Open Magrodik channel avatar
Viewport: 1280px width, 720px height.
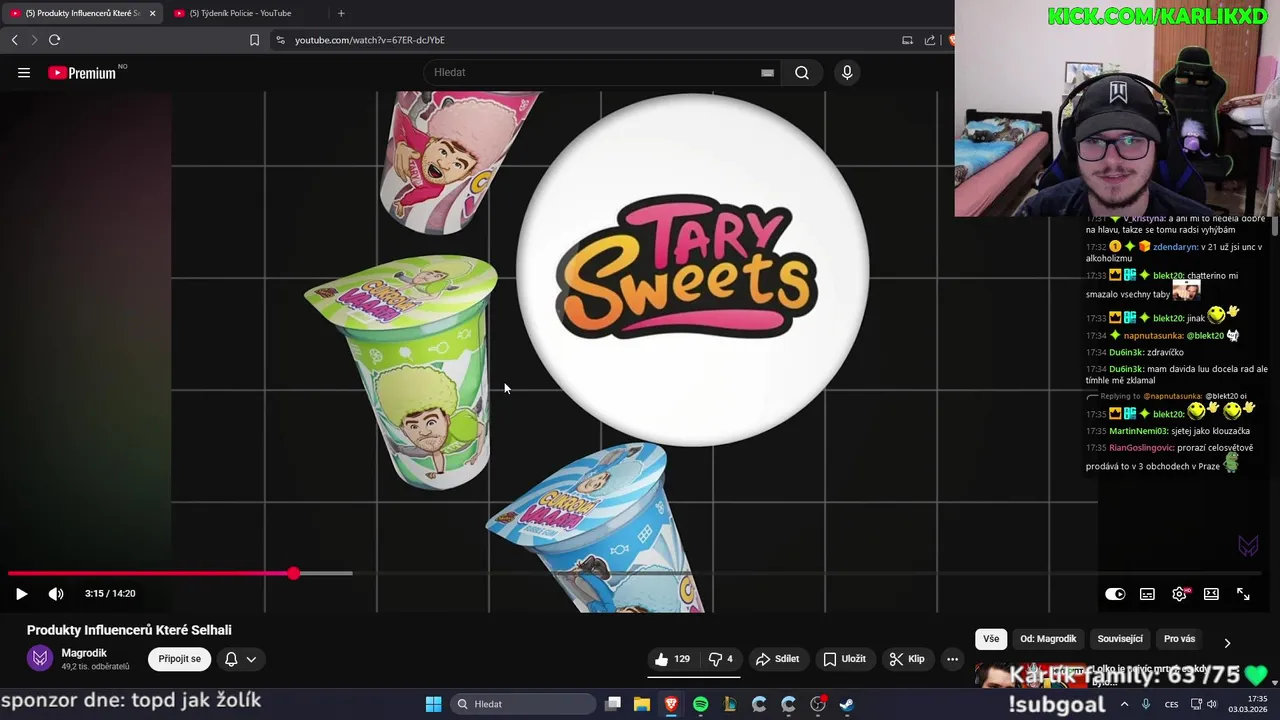point(40,658)
